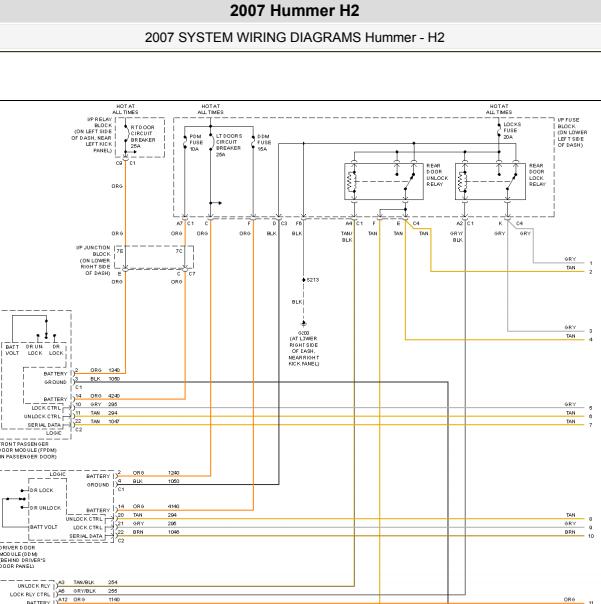Select the "2007 SYSTEM WIRING DIAGRAMS Hummer - H2" subtitle

coord(295,37)
